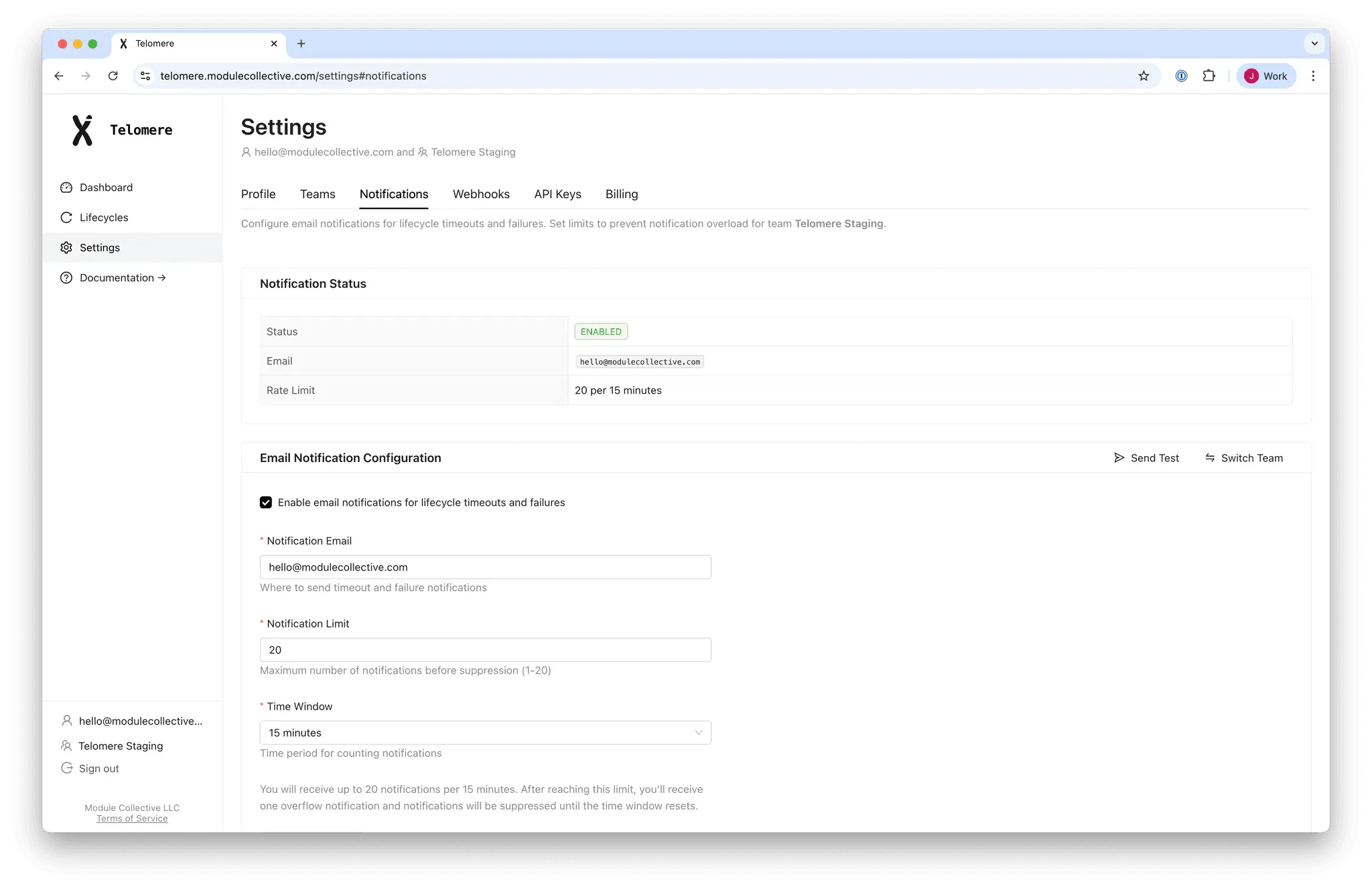Click the Rate Limit row label
The height and width of the screenshot is (888, 1372).
tap(291, 390)
